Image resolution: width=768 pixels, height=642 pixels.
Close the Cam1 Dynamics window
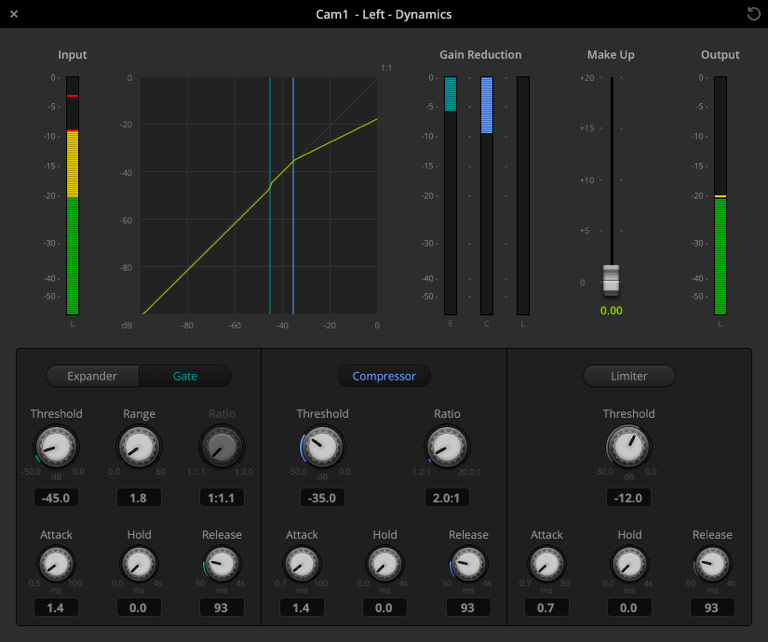coord(14,14)
